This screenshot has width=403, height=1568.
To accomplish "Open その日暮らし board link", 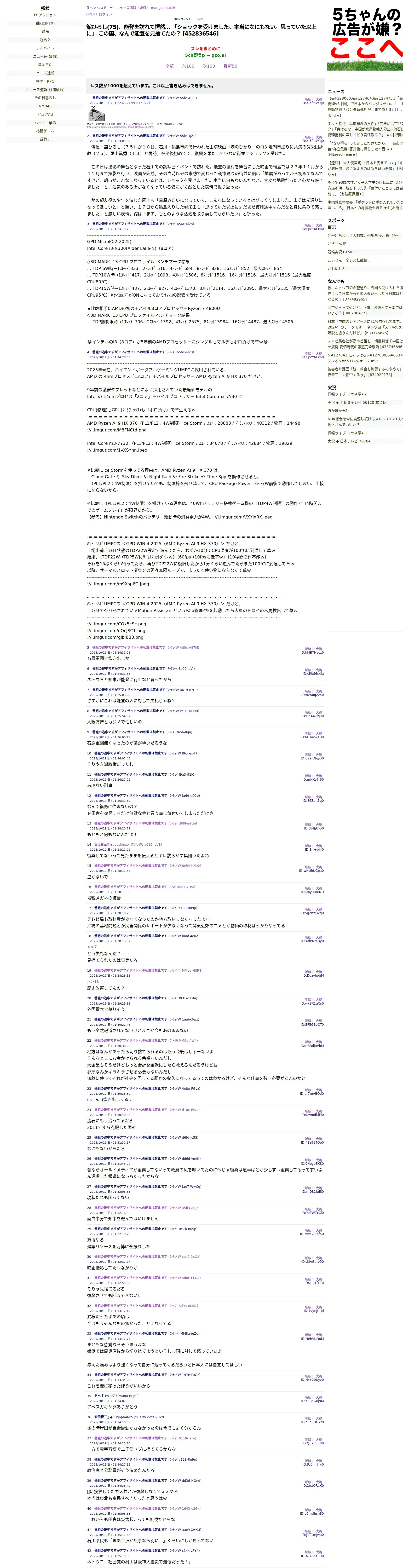I will click(45, 98).
